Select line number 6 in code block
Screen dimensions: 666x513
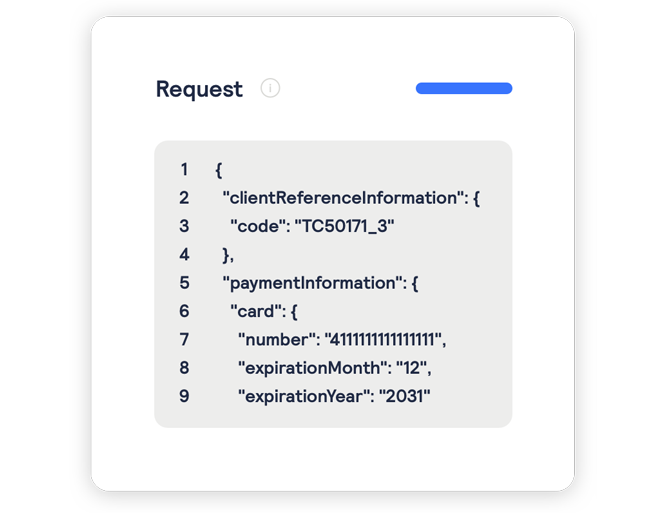(184, 311)
